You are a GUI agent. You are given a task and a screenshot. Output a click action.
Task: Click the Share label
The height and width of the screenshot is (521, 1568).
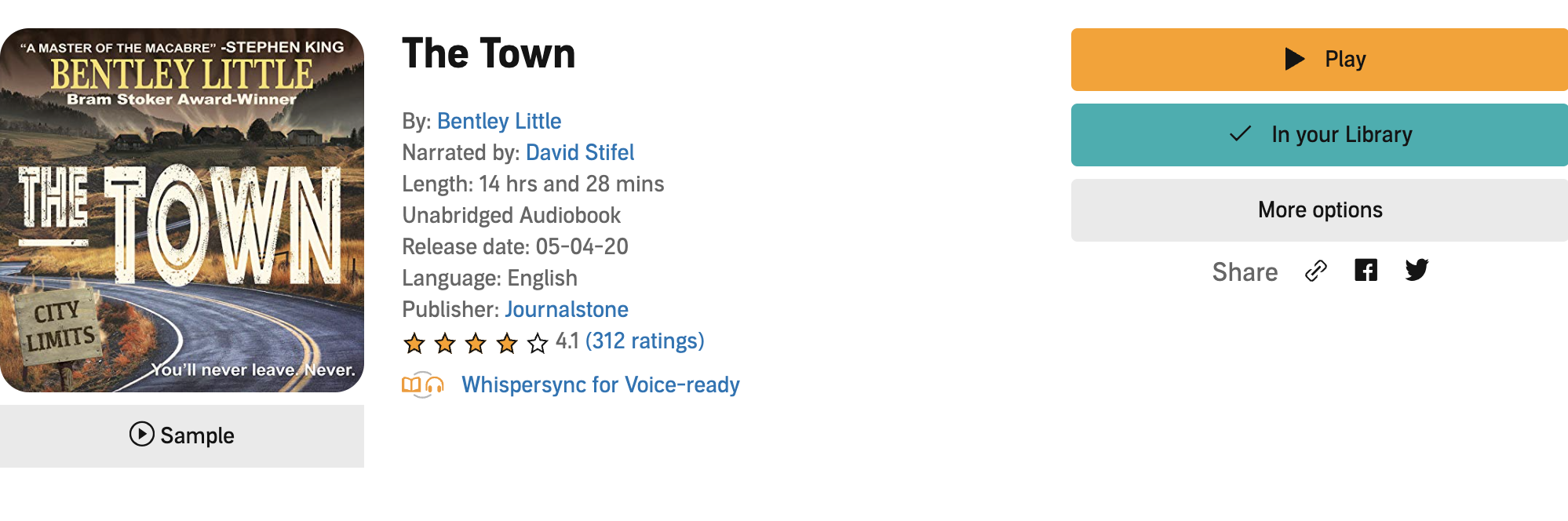1245,272
